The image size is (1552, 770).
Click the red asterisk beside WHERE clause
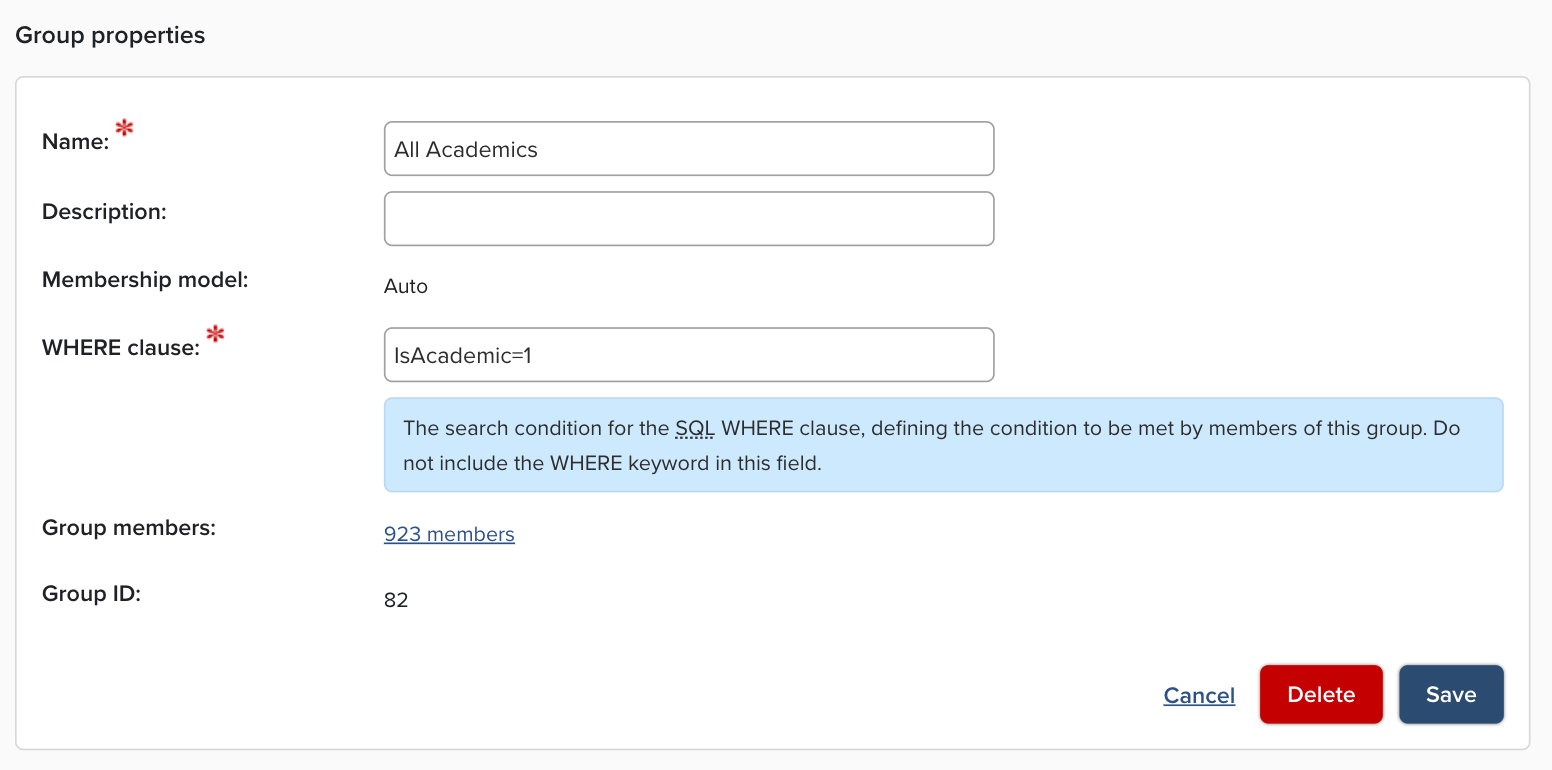coord(215,334)
